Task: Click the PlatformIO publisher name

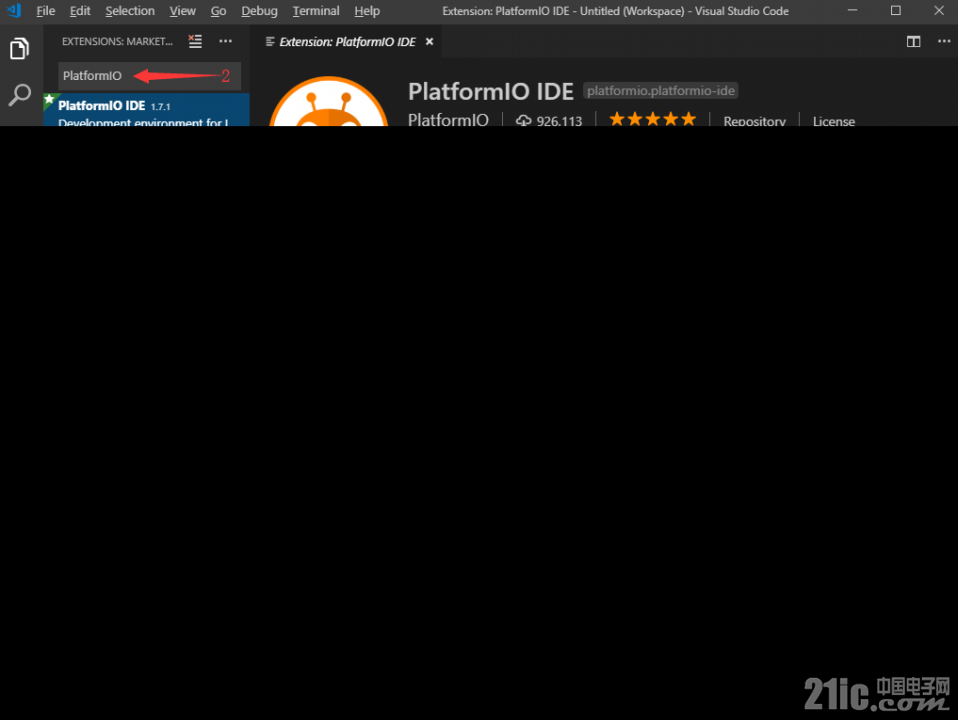Action: 448,120
